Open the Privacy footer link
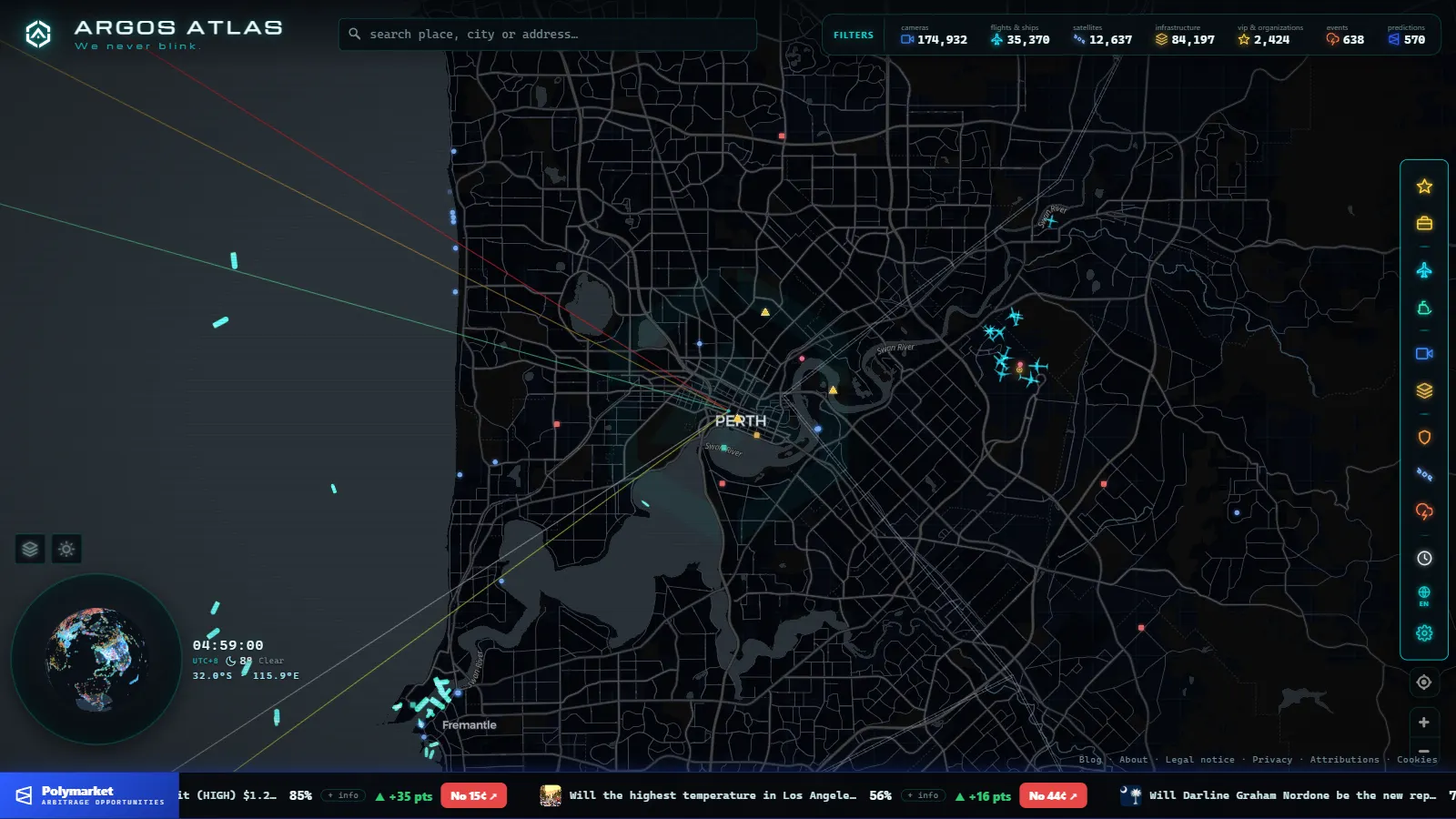This screenshot has height=819, width=1456. click(1272, 760)
